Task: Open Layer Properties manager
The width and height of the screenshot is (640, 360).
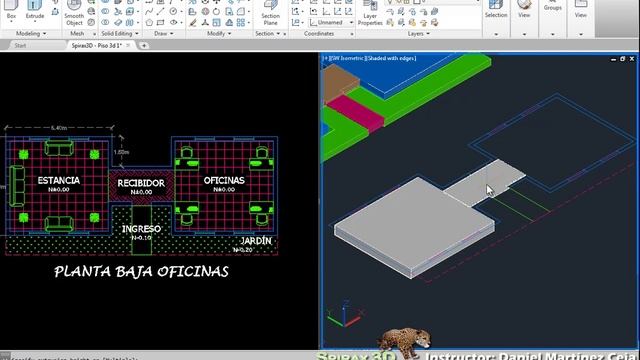Action: click(x=370, y=13)
